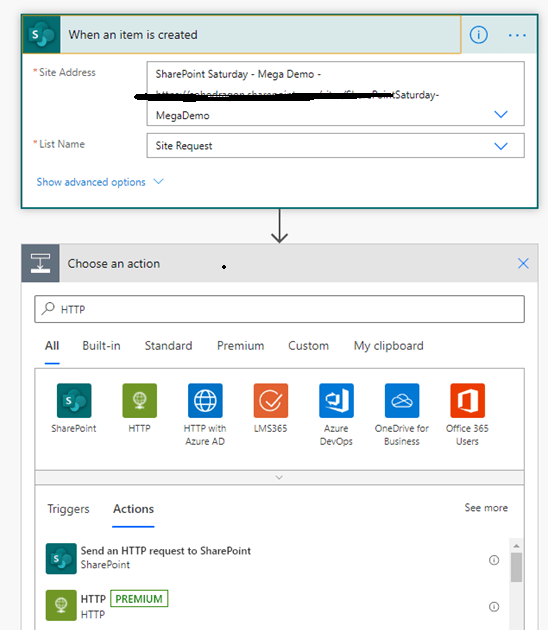Choose the HTTP with Azure AD connector

pyautogui.click(x=205, y=401)
